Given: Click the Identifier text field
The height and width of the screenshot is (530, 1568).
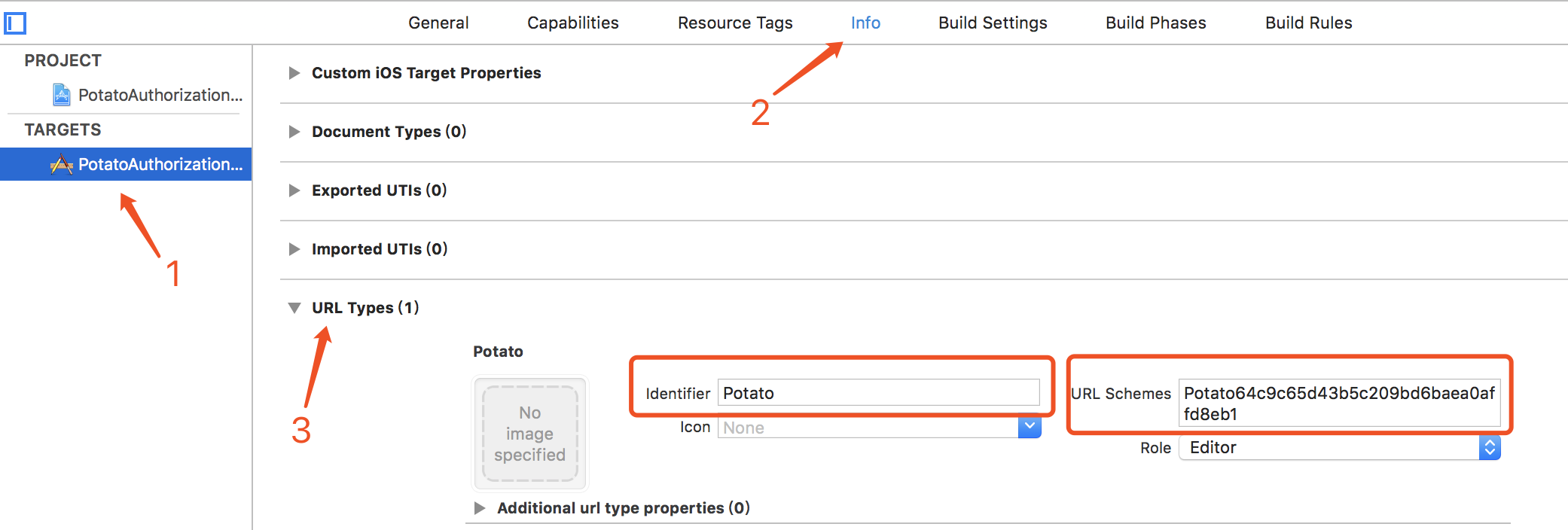Looking at the screenshot, I should click(878, 393).
